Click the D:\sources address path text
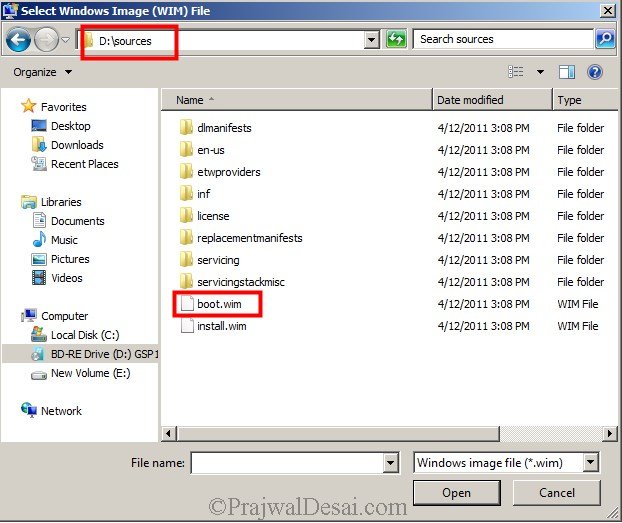Image resolution: width=622 pixels, height=523 pixels. click(125, 41)
